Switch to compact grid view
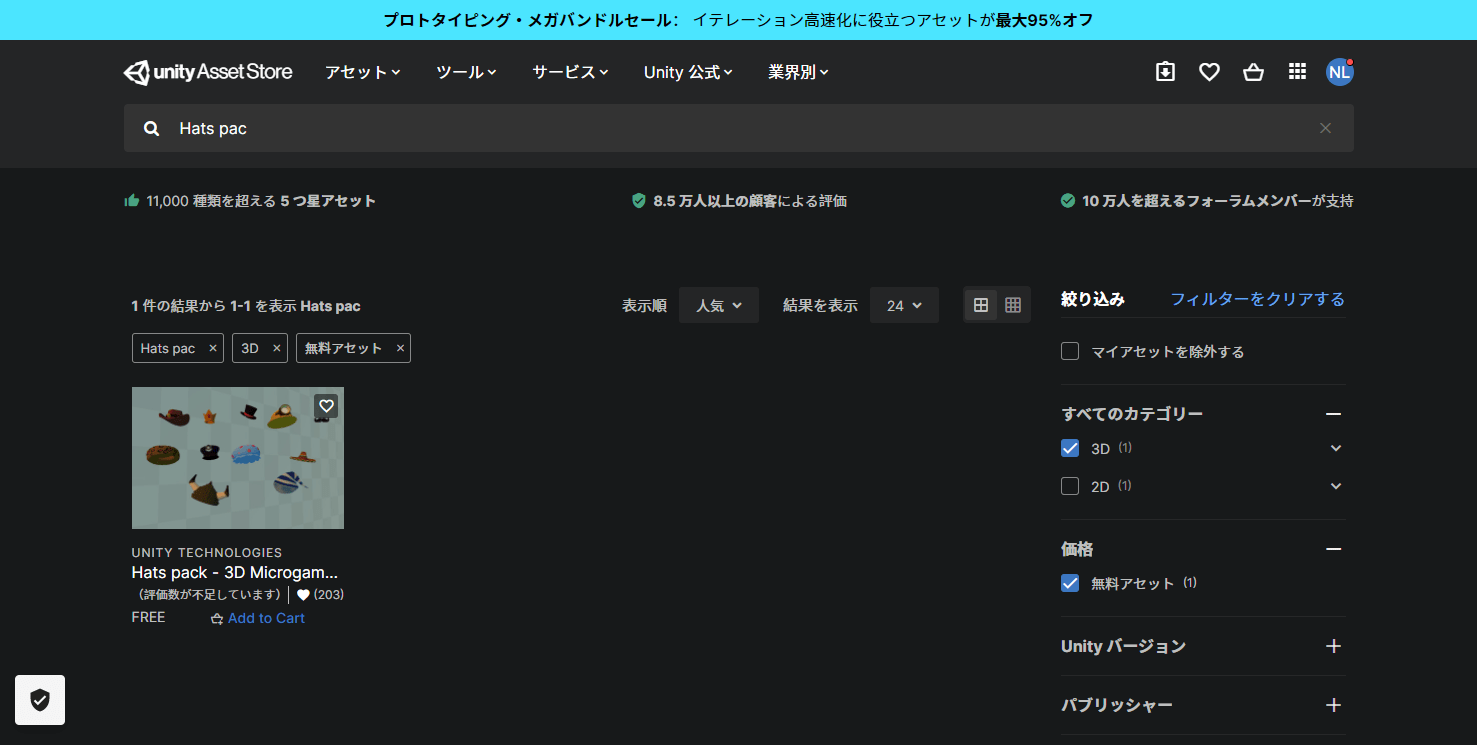1477x745 pixels. point(1013,305)
